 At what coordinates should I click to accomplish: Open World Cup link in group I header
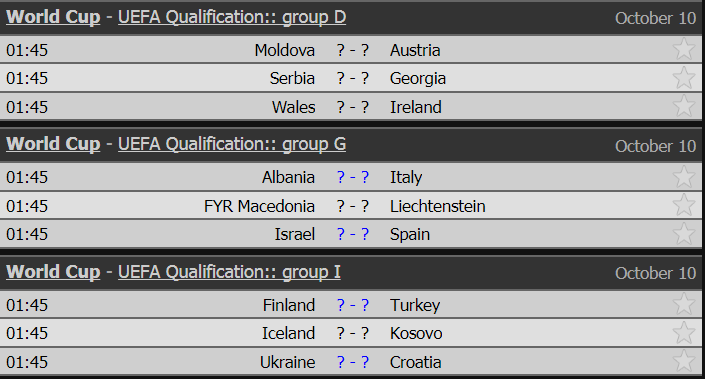pos(53,272)
